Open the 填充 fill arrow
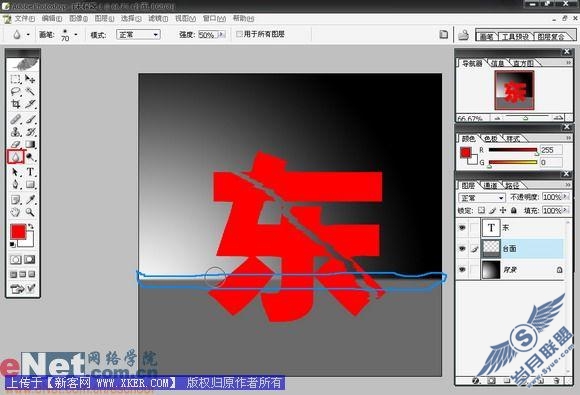580x395 pixels. (x=566, y=210)
